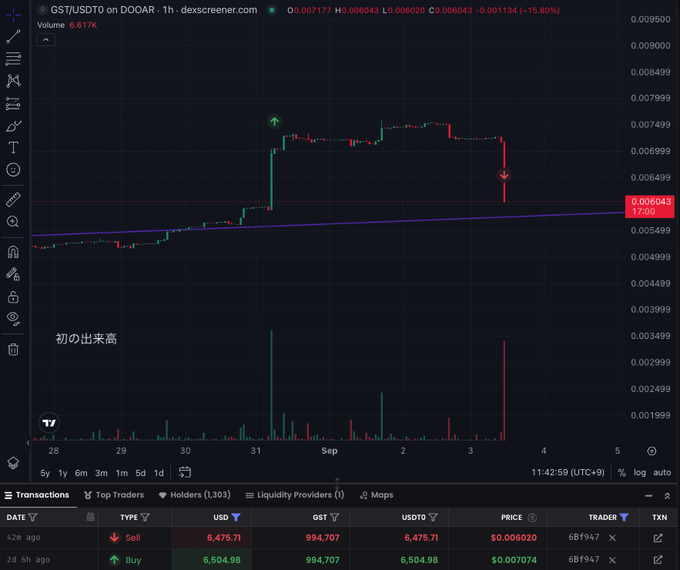Select the Text annotation tool

coord(13,147)
